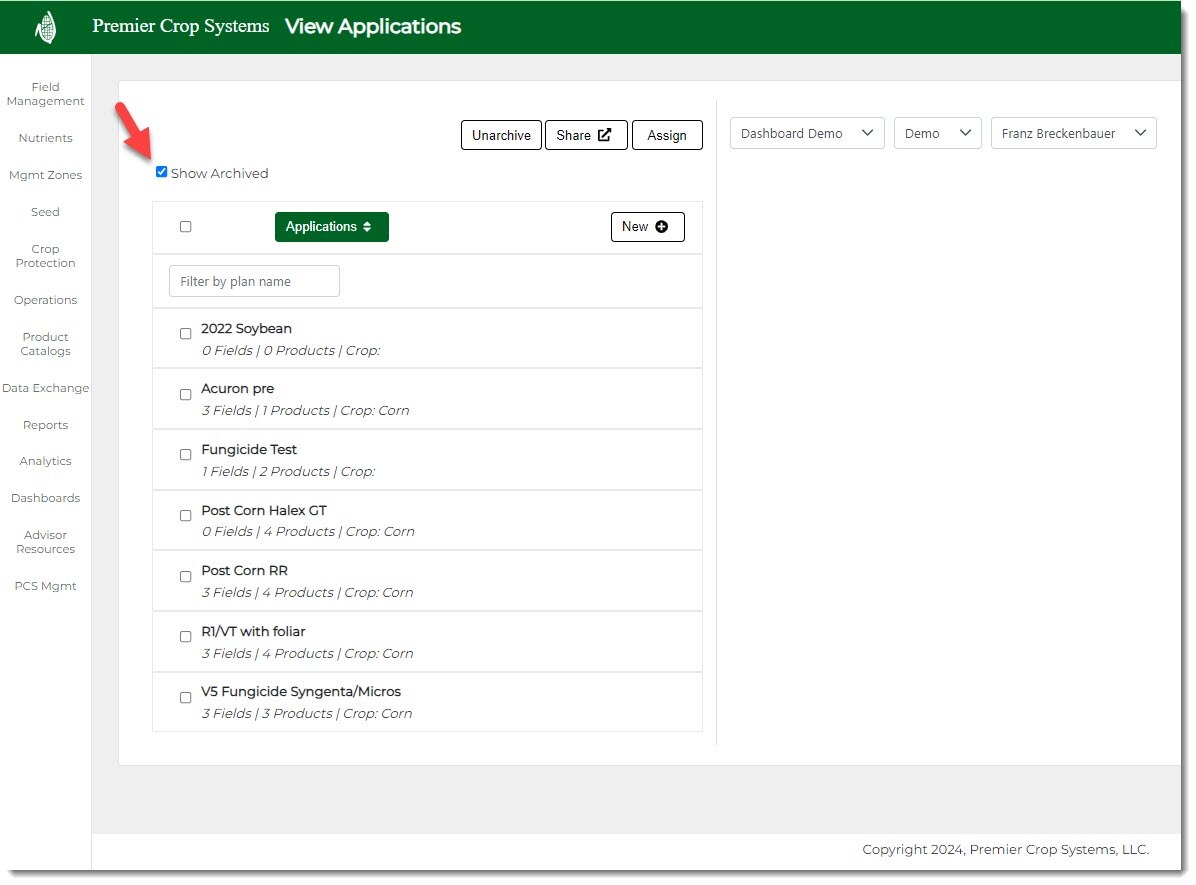The image size is (1196, 885).
Task: Click the Filter by plan name field
Action: pos(254,282)
